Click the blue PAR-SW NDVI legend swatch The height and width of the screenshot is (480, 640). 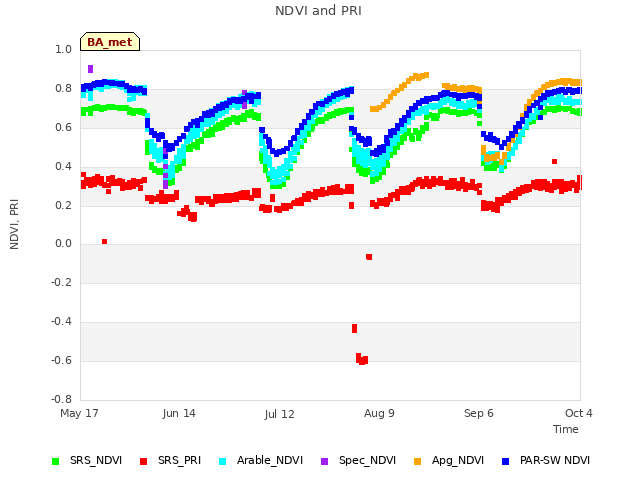click(505, 461)
